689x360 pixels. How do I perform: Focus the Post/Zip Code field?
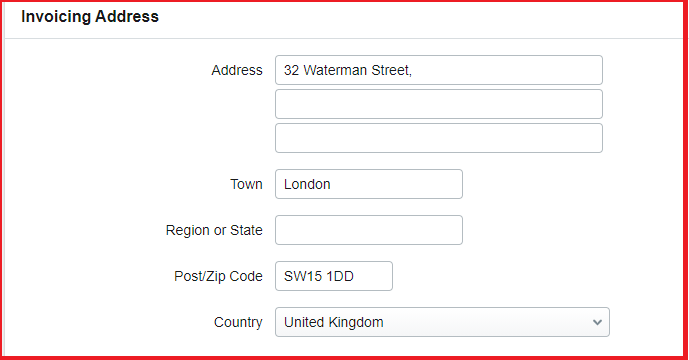(334, 276)
